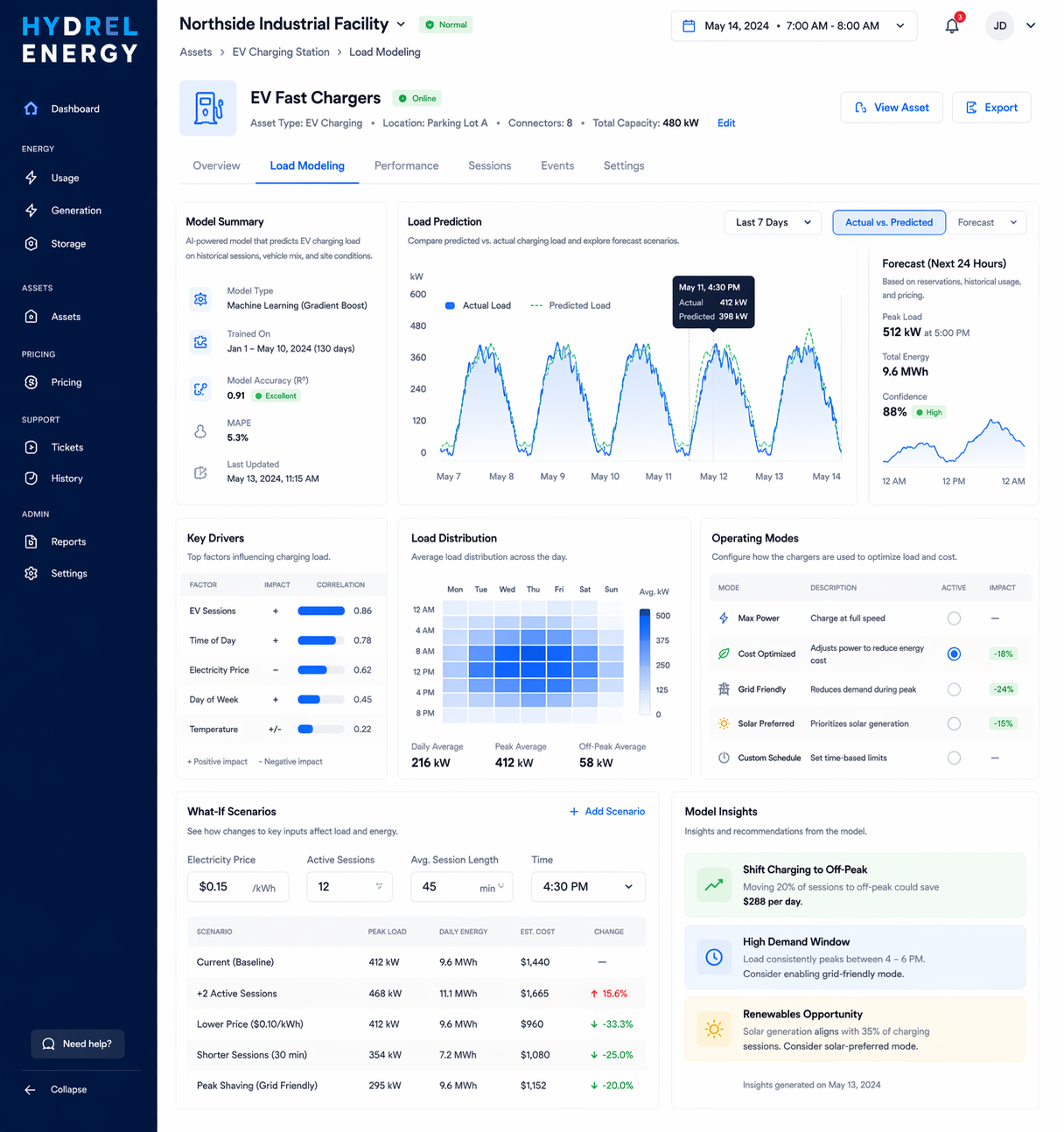Click Add Scenario

(x=607, y=812)
